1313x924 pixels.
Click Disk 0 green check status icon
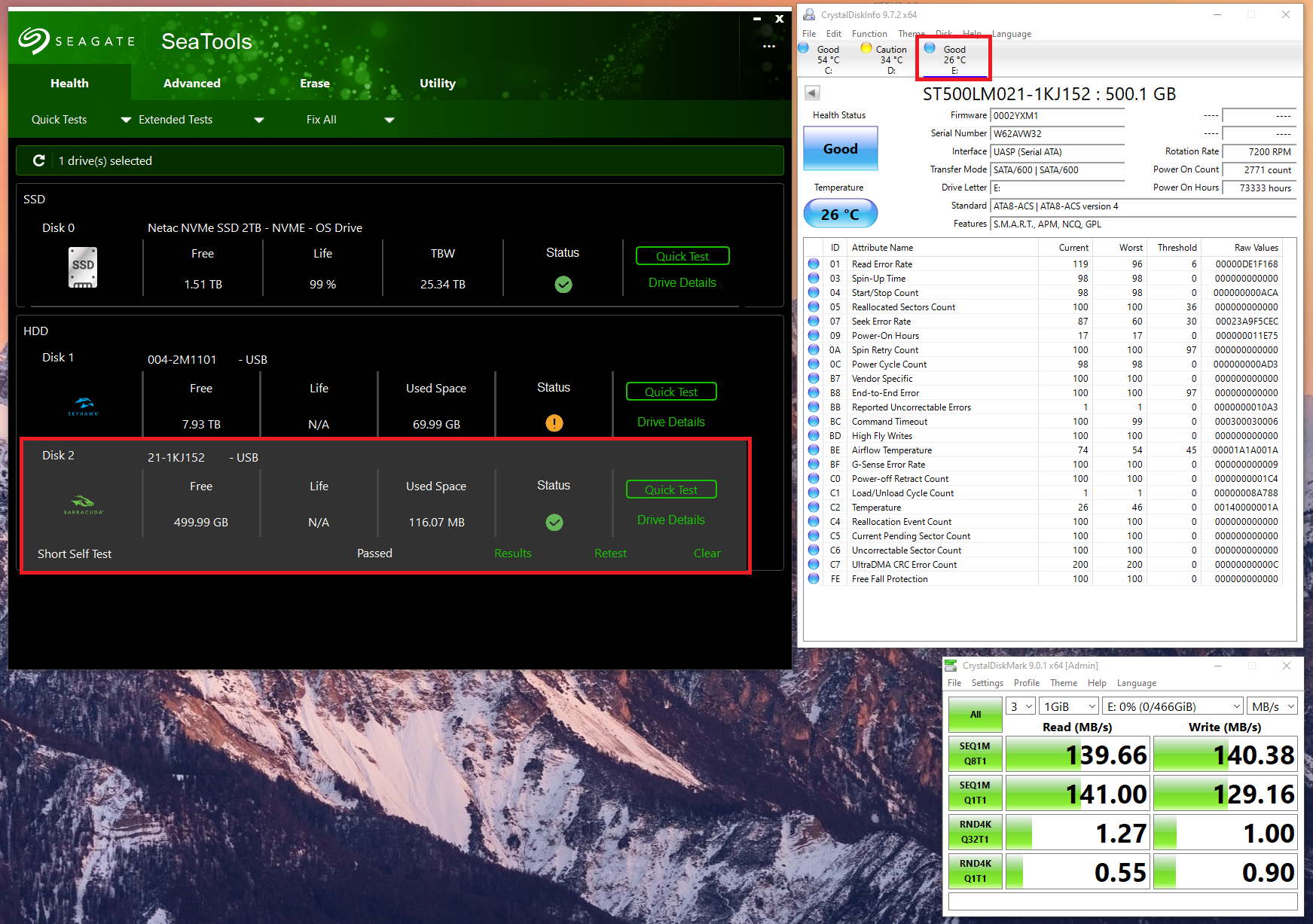click(563, 284)
